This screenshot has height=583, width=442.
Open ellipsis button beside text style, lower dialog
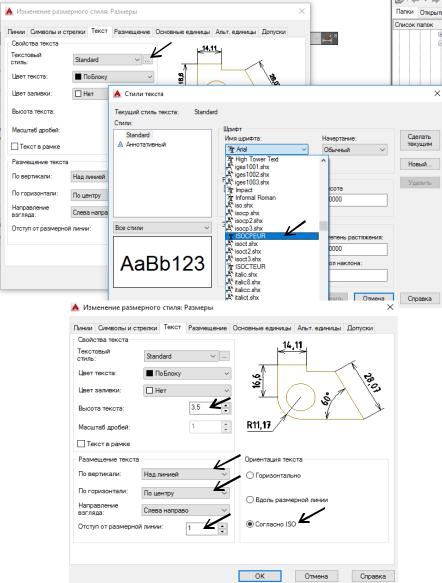coord(224,356)
